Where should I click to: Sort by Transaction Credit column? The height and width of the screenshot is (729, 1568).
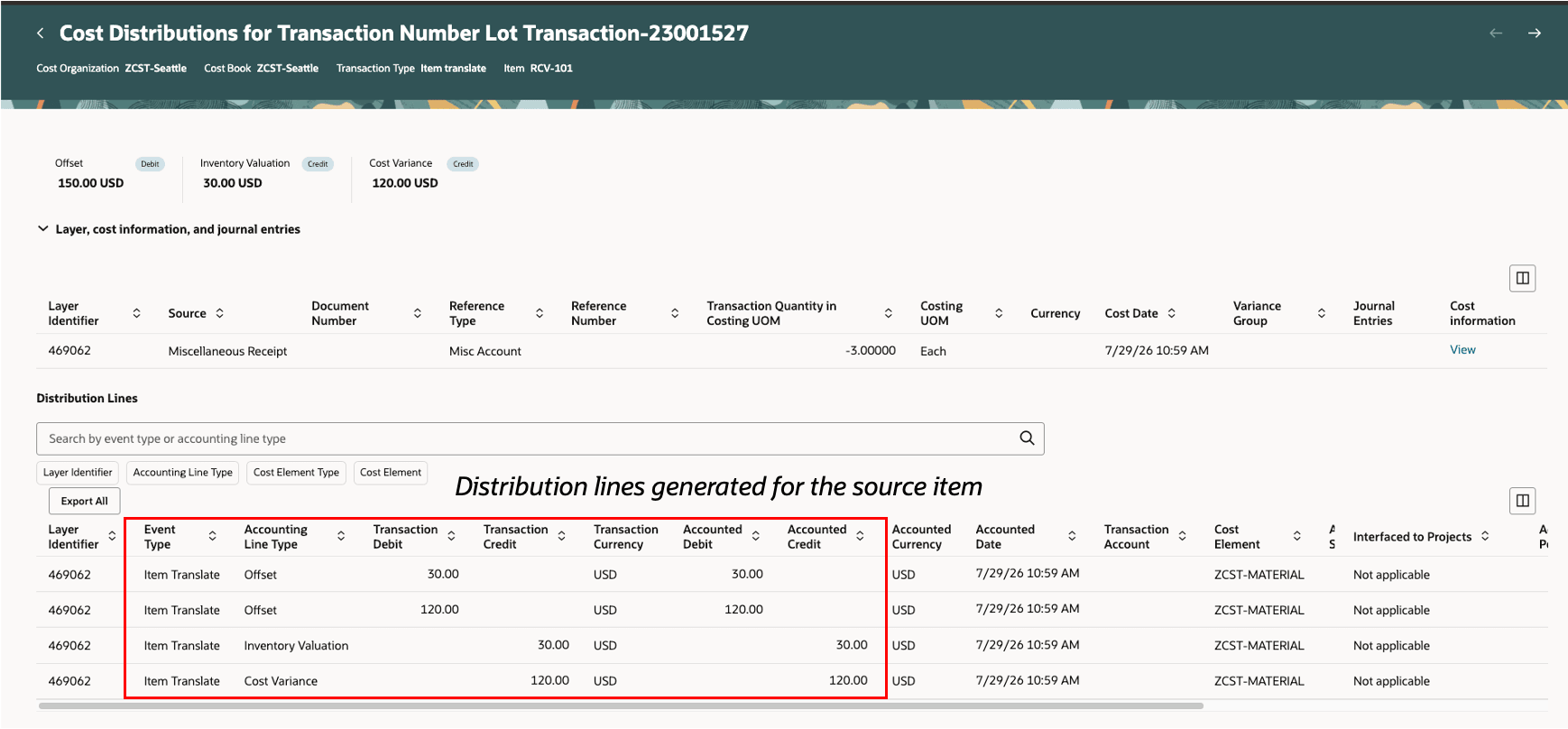pos(561,536)
